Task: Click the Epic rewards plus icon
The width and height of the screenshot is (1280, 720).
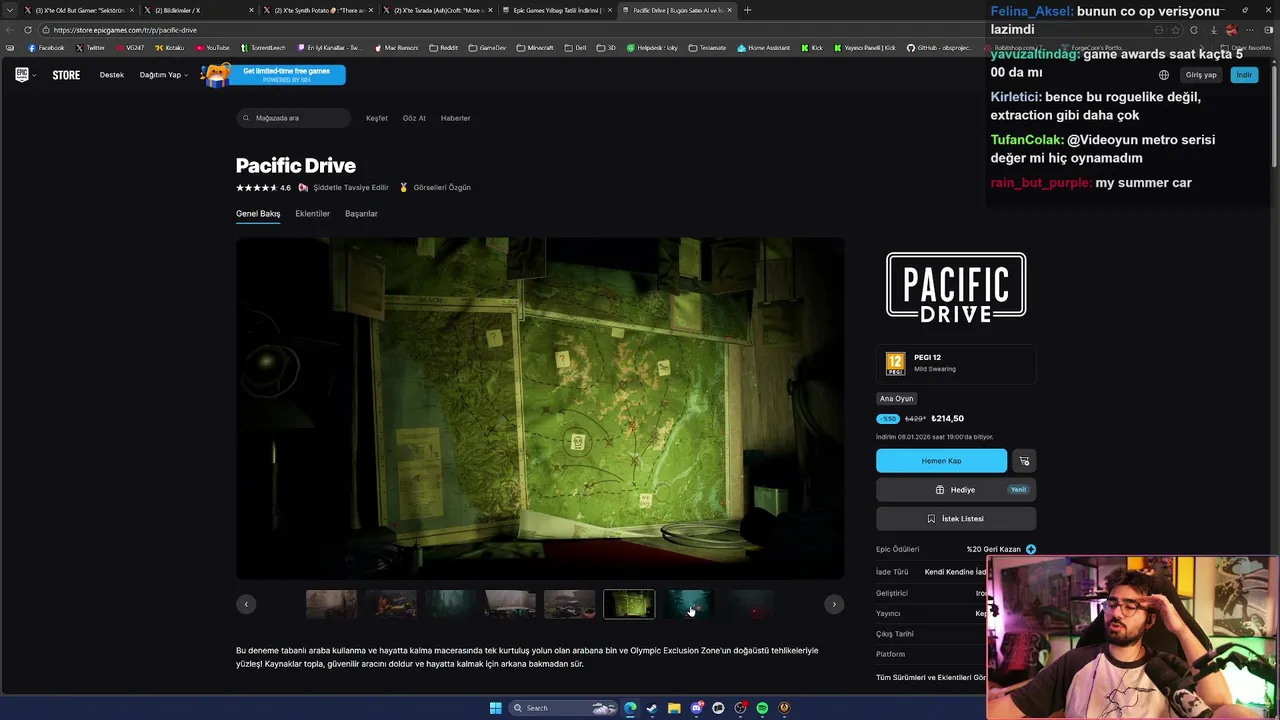Action: (1031, 549)
